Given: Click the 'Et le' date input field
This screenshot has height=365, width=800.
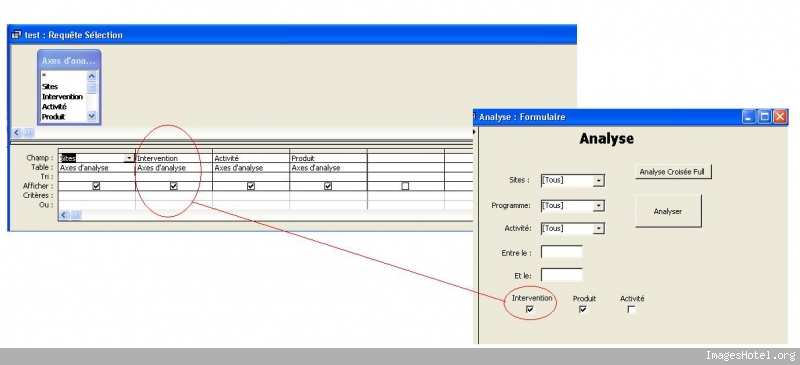Looking at the screenshot, I should pyautogui.click(x=562, y=275).
